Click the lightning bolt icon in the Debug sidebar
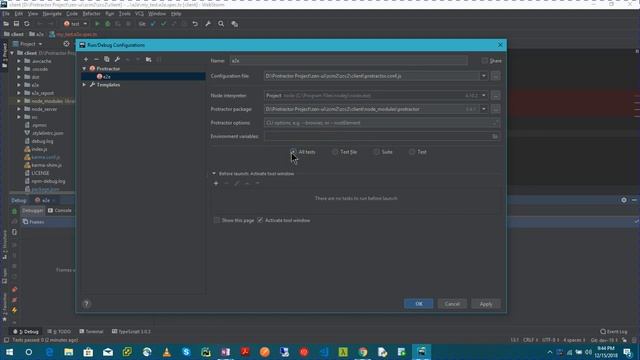 coord(14,310)
